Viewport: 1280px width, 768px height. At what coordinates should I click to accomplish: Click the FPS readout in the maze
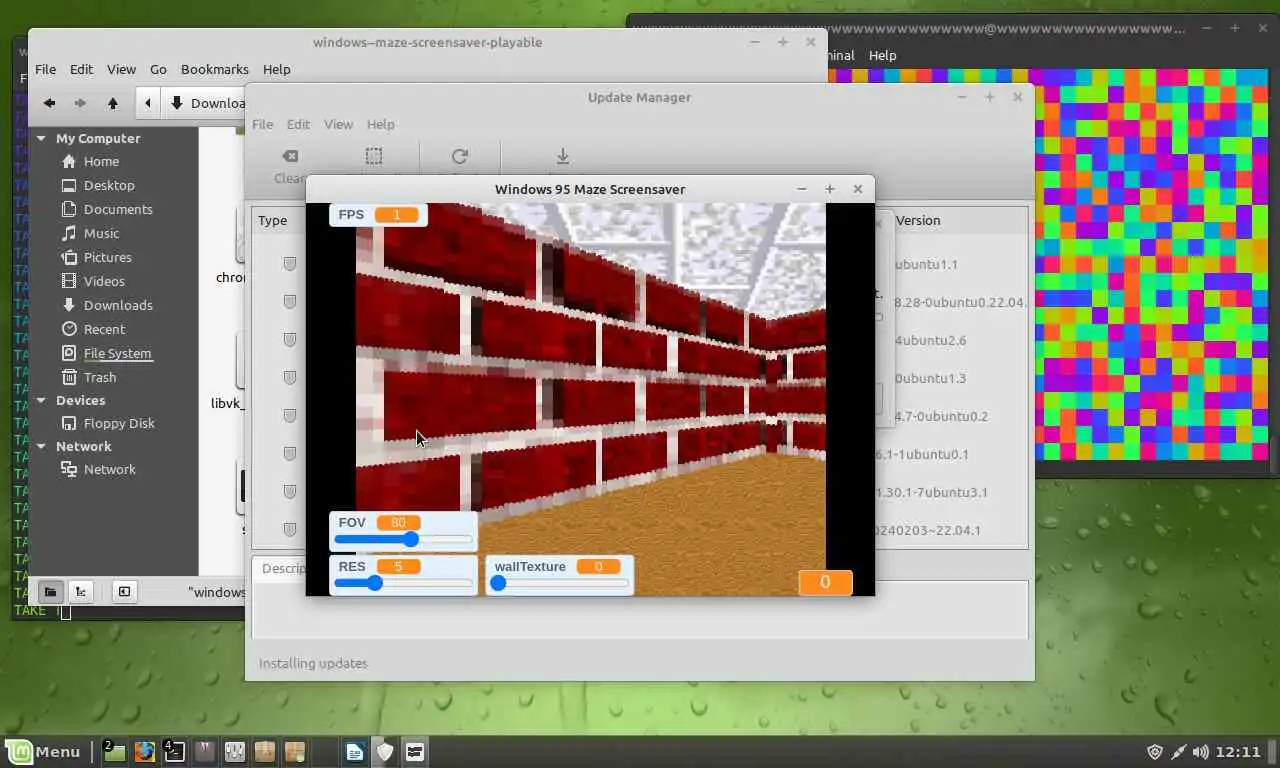click(378, 214)
